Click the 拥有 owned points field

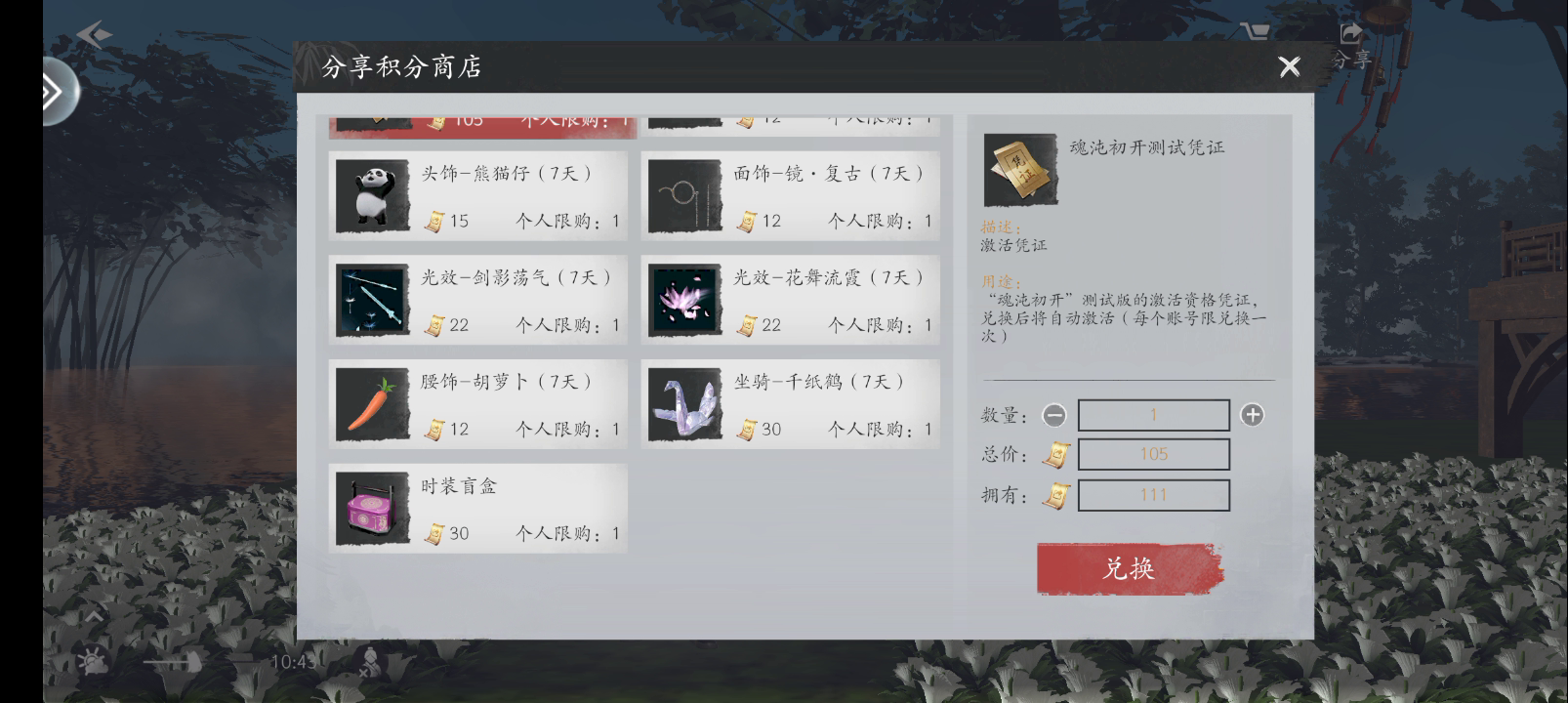coord(1153,495)
